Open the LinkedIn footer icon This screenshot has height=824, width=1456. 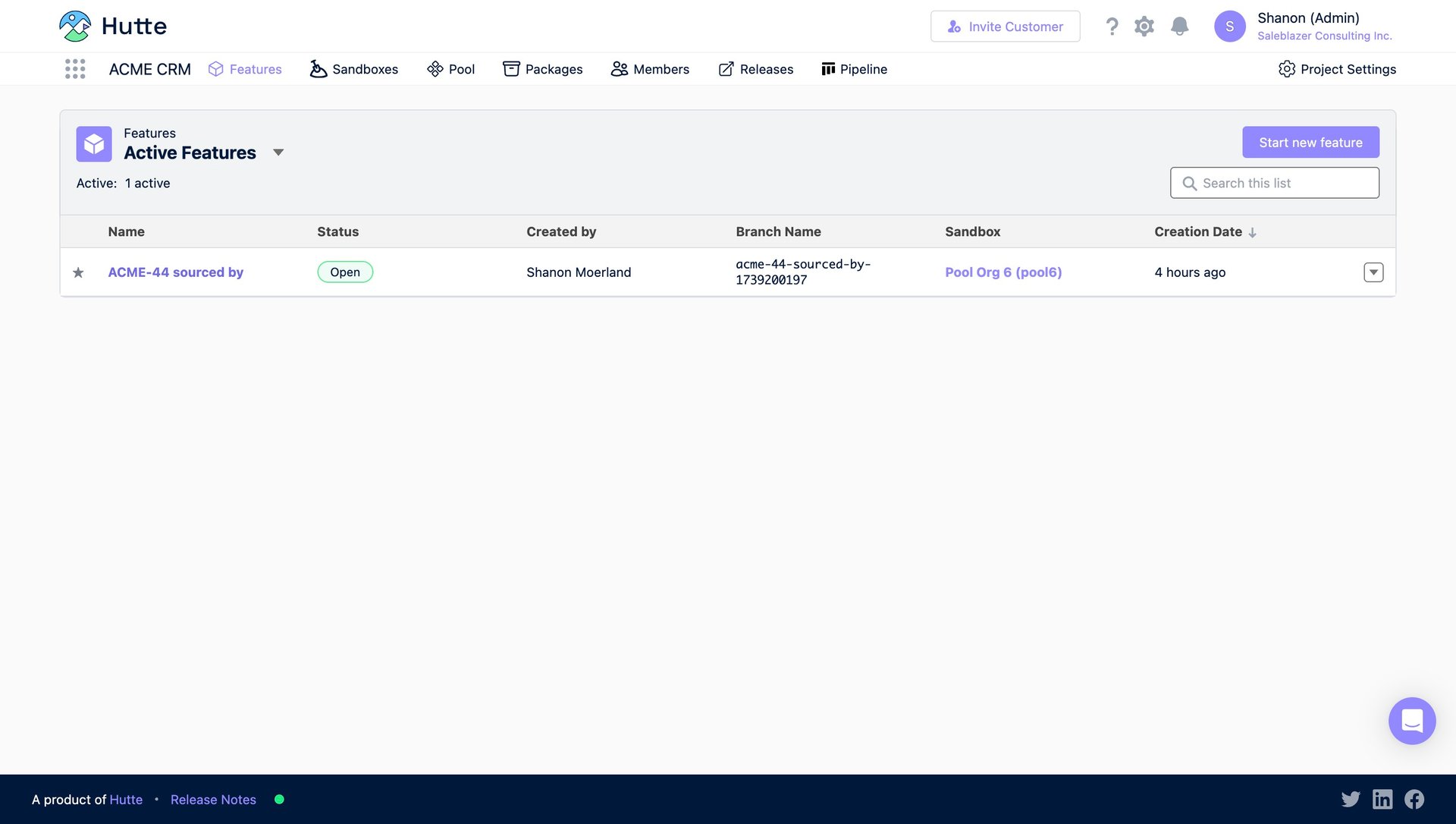coord(1382,799)
